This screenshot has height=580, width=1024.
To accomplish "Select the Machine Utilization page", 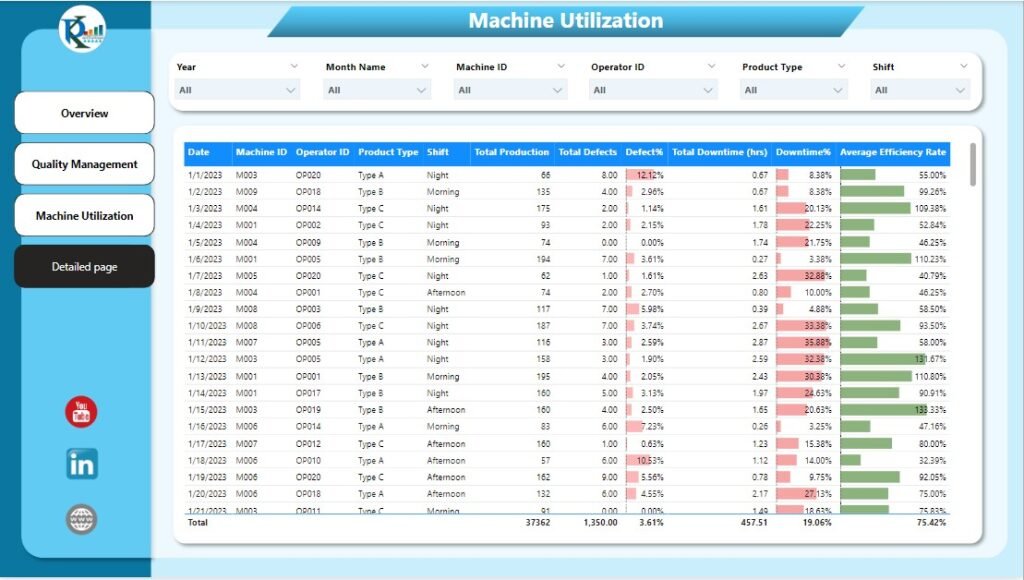I will pyautogui.click(x=84, y=215).
